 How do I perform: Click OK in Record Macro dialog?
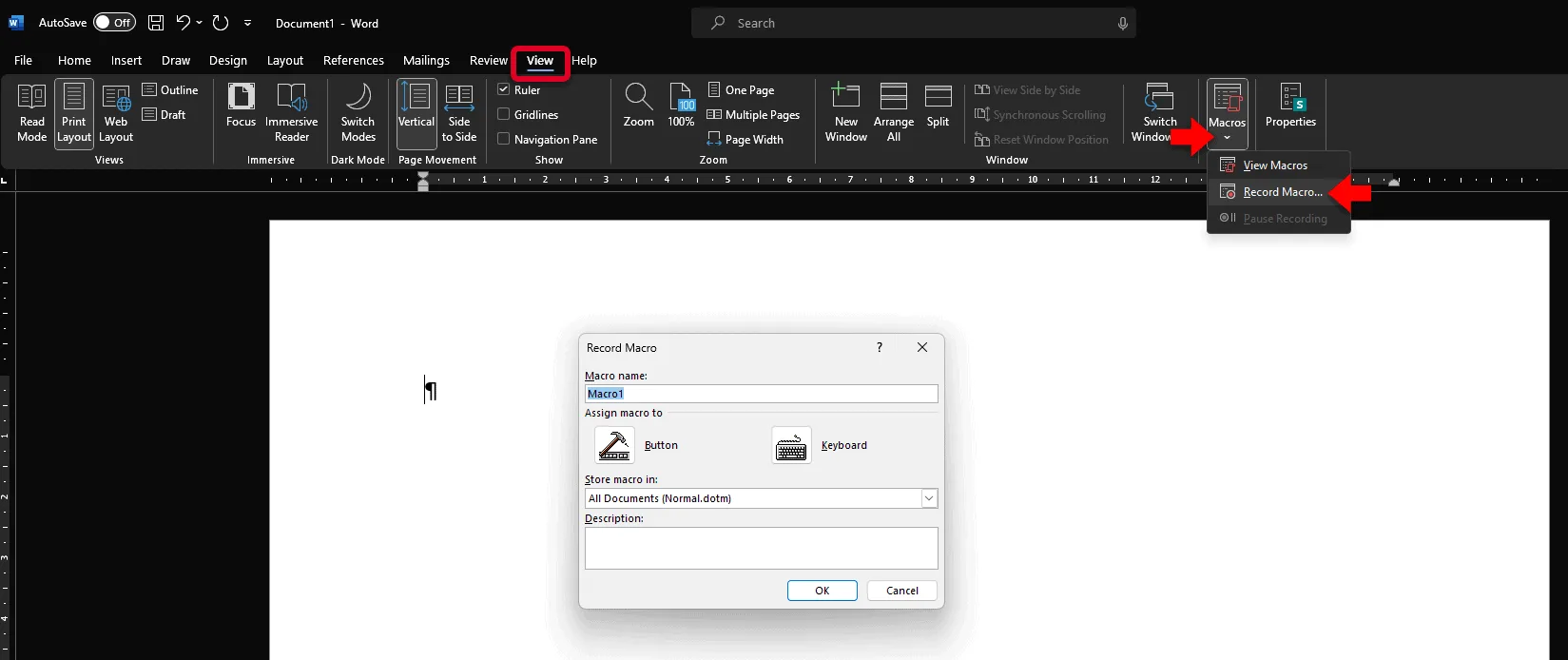(x=823, y=591)
